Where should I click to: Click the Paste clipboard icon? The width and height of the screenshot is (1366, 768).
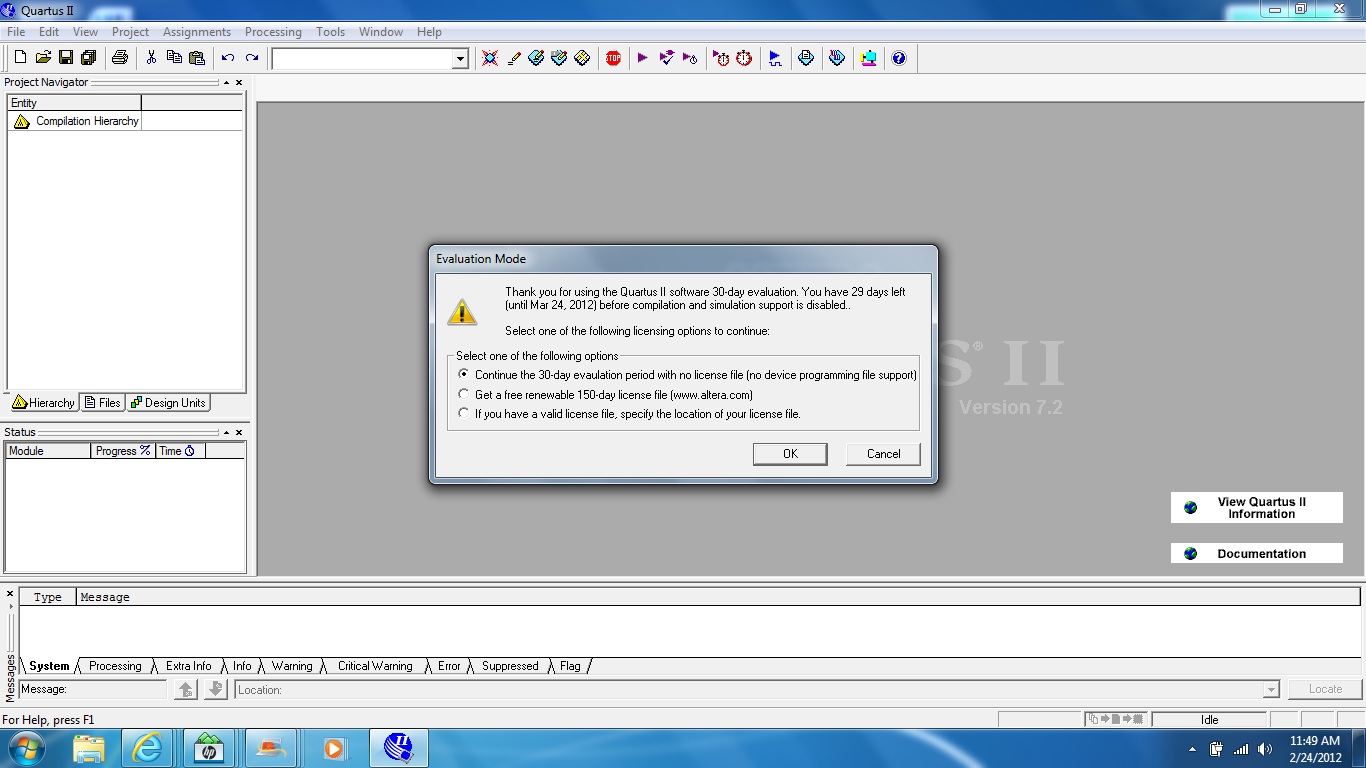(x=197, y=58)
